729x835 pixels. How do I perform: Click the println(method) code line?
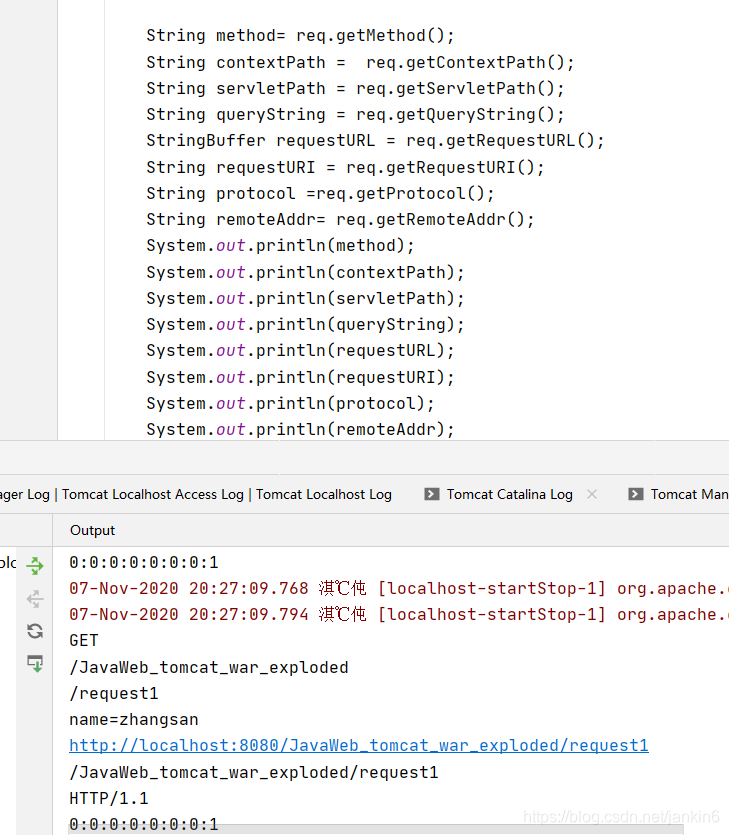pyautogui.click(x=281, y=245)
